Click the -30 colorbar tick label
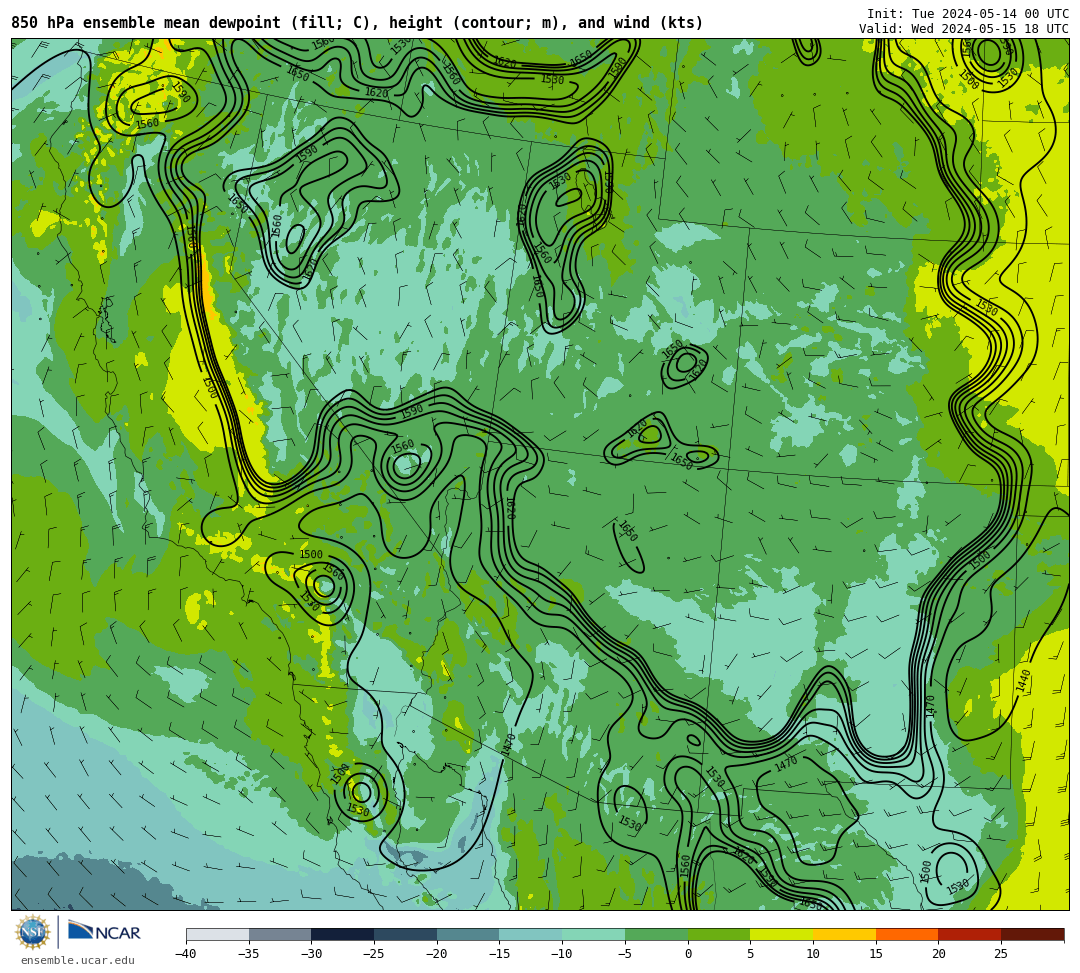The width and height of the screenshot is (1080, 973). 311,954
